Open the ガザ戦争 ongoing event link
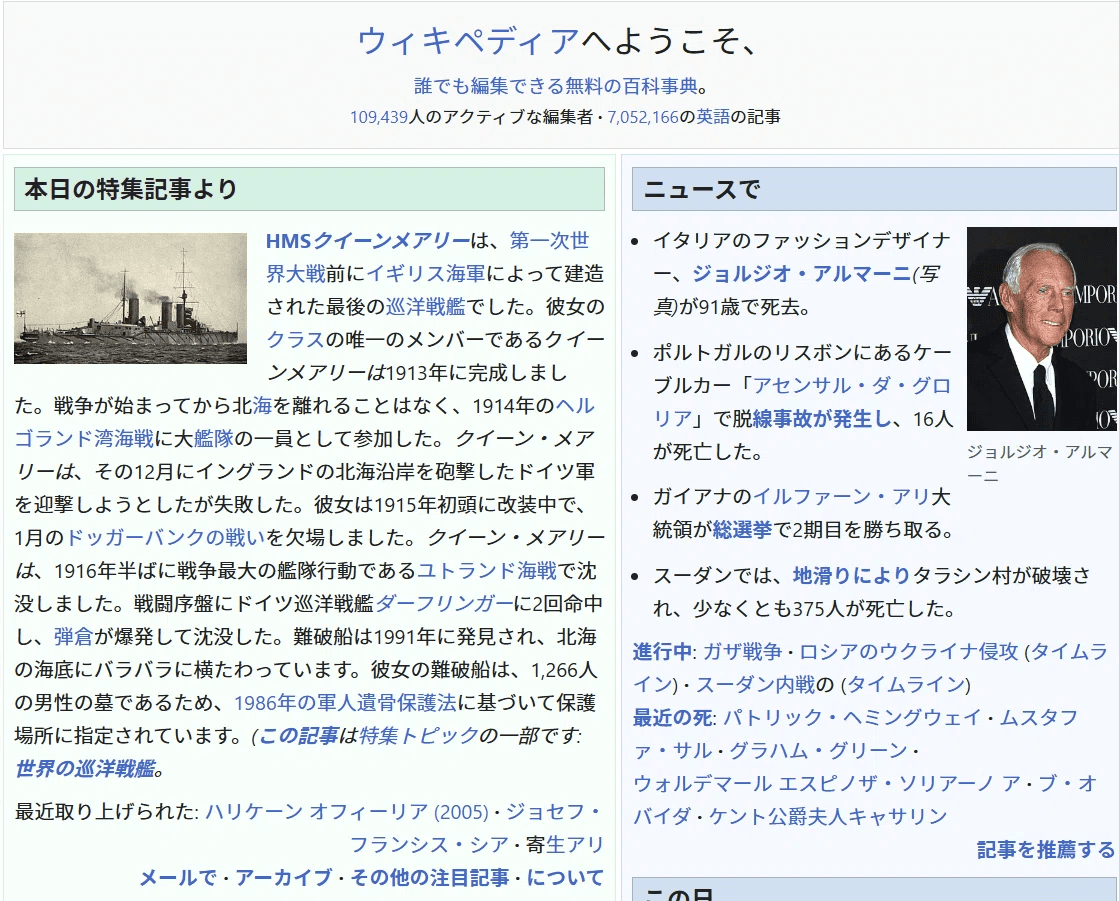 (x=742, y=652)
